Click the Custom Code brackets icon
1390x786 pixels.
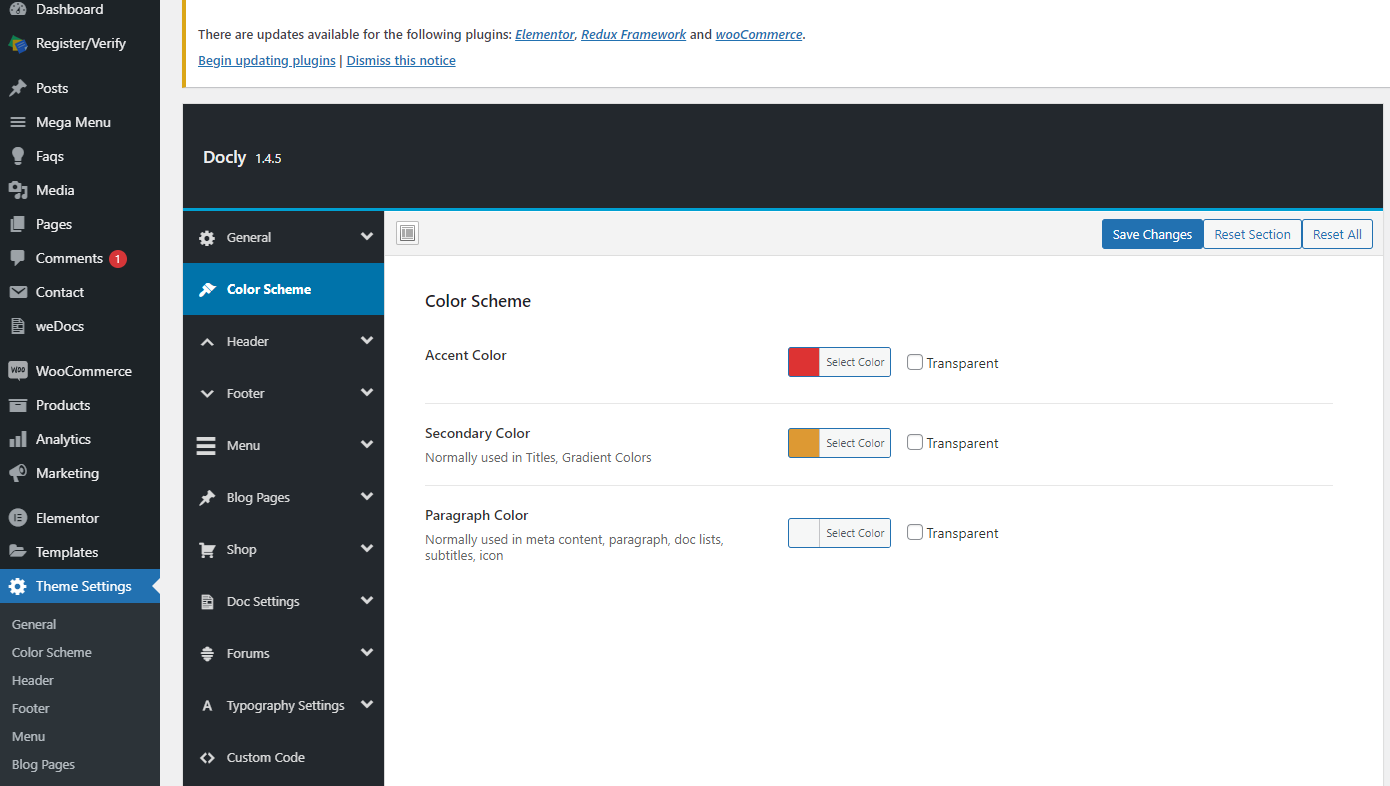point(207,757)
